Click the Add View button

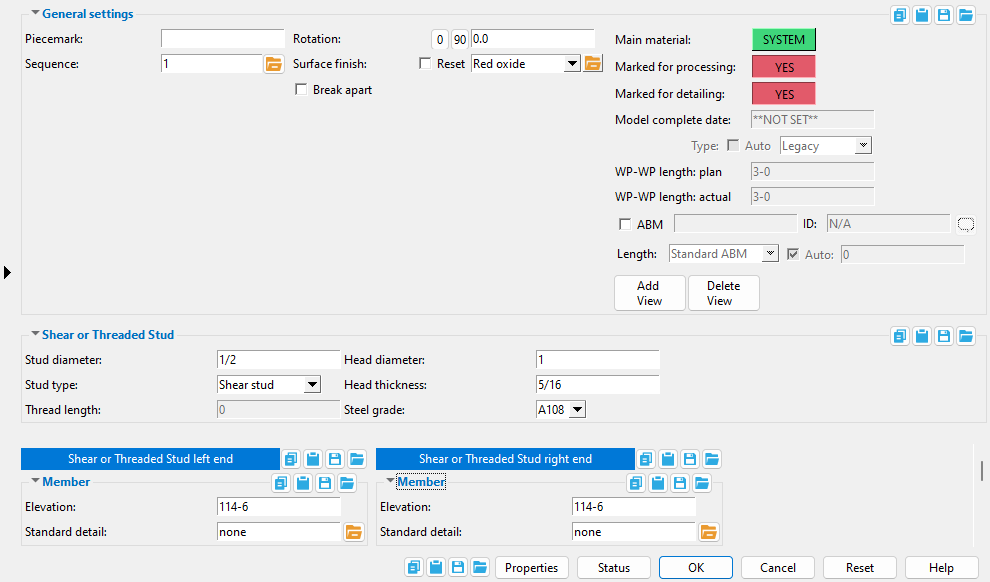650,293
